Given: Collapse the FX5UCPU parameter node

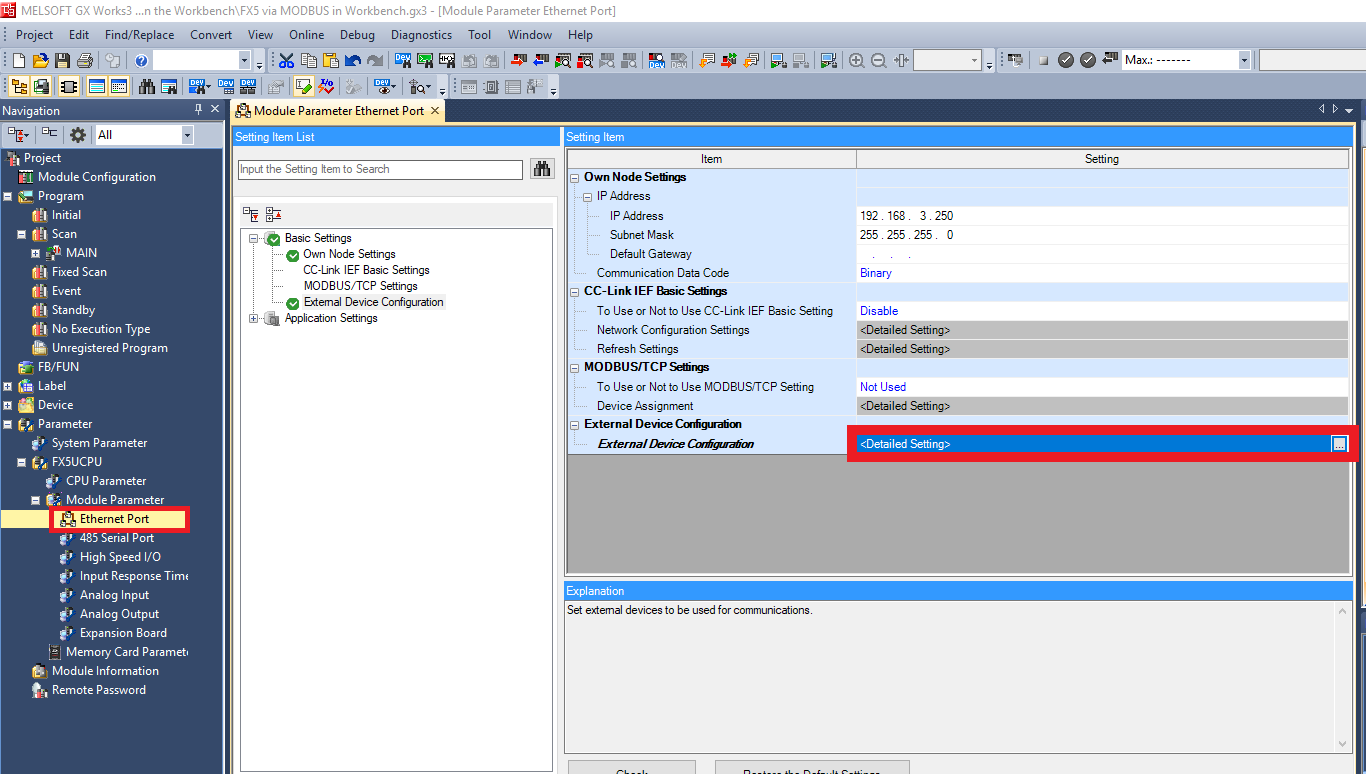Looking at the screenshot, I should pyautogui.click(x=22, y=462).
